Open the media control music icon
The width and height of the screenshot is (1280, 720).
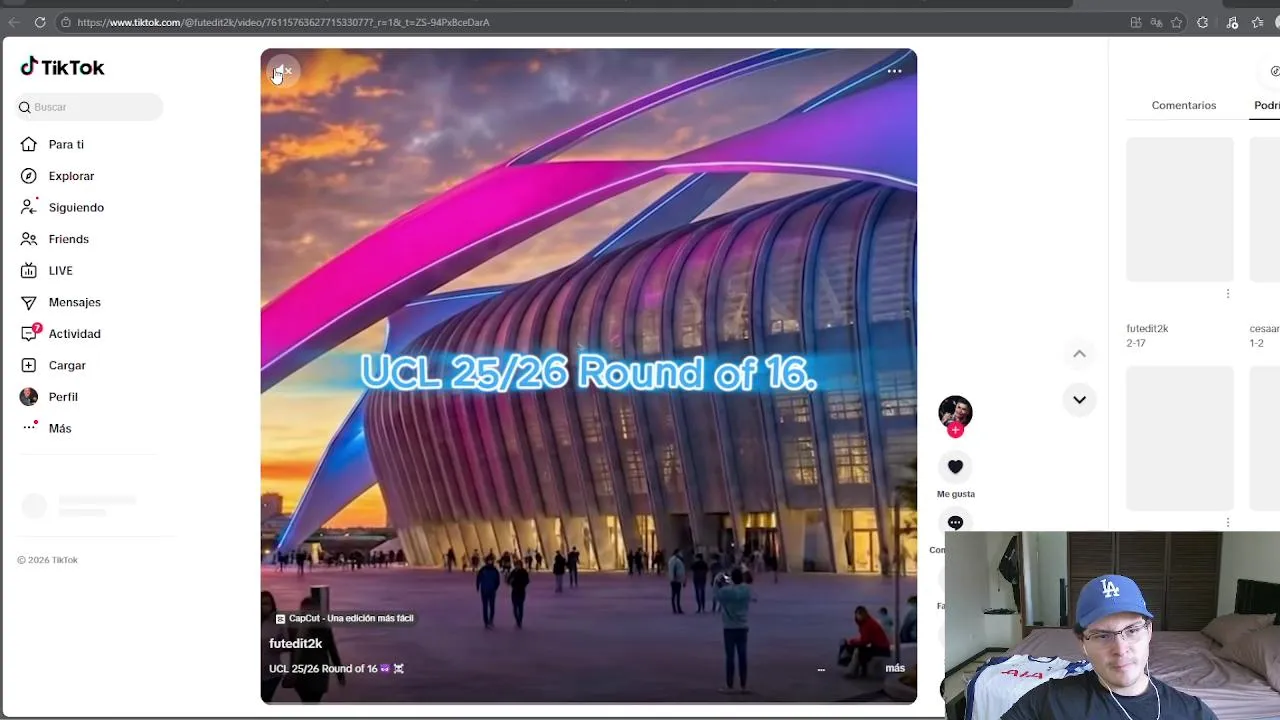pyautogui.click(x=1232, y=22)
